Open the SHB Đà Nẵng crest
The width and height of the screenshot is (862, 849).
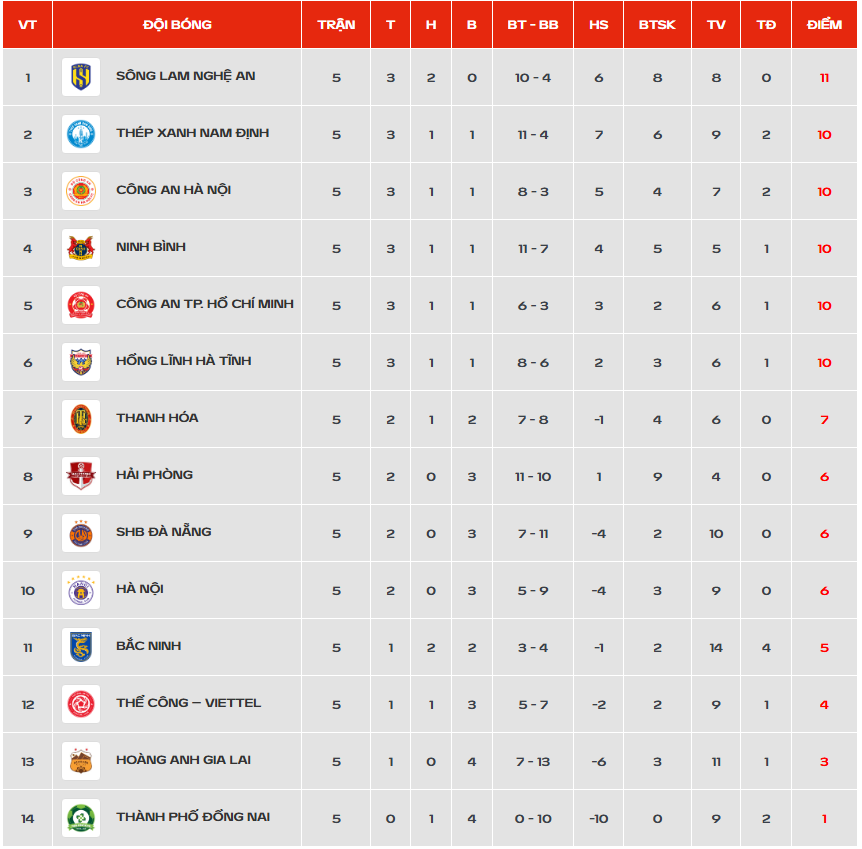(81, 533)
